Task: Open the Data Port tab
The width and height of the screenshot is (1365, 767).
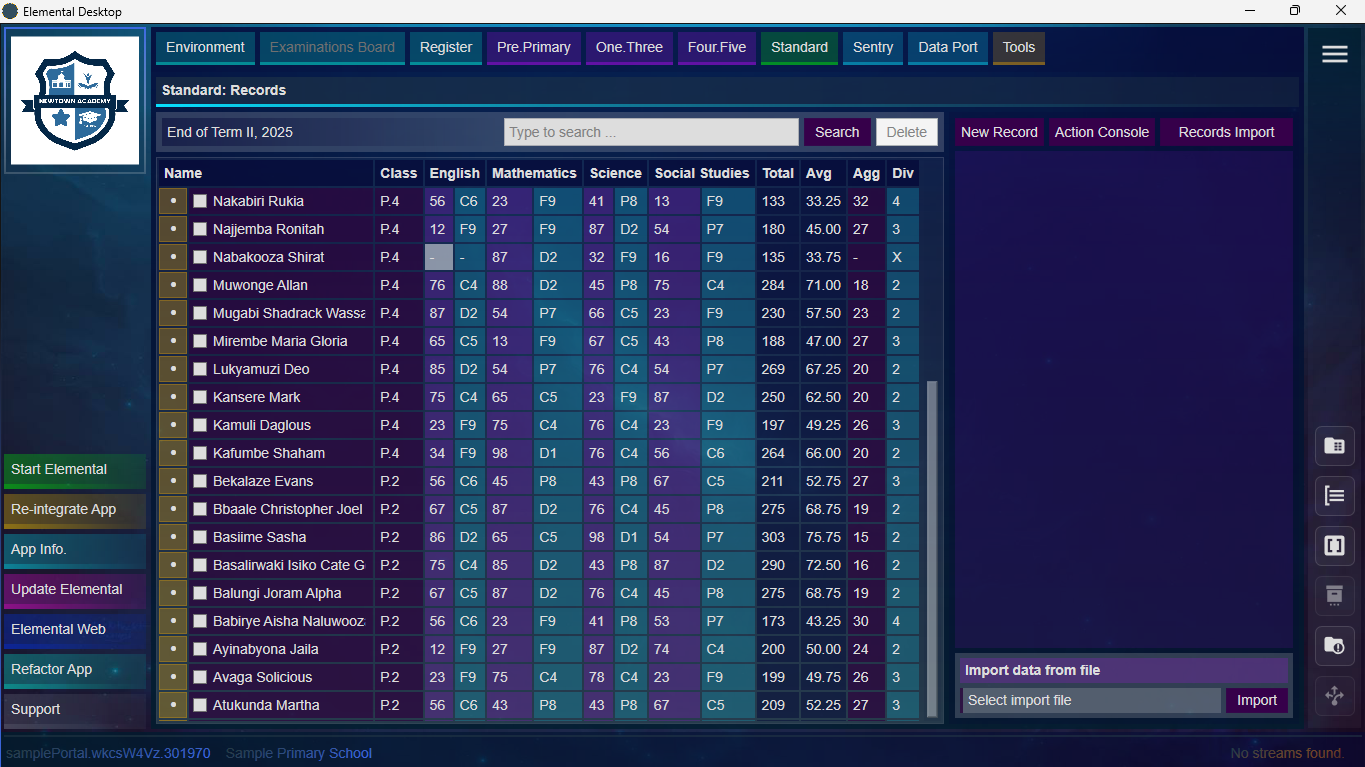Action: pyautogui.click(x=947, y=47)
